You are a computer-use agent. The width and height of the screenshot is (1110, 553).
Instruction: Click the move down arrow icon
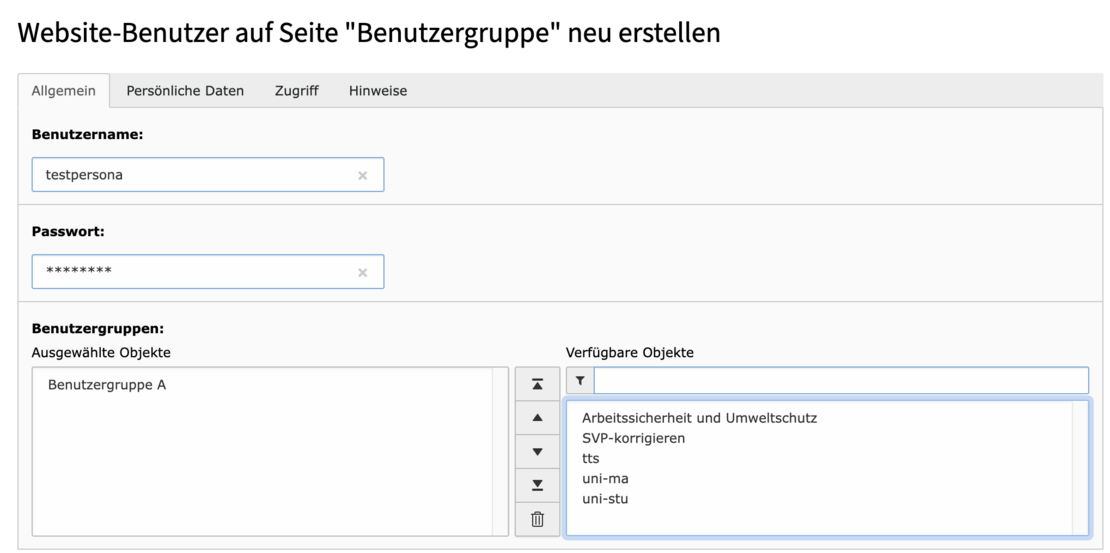coord(537,451)
